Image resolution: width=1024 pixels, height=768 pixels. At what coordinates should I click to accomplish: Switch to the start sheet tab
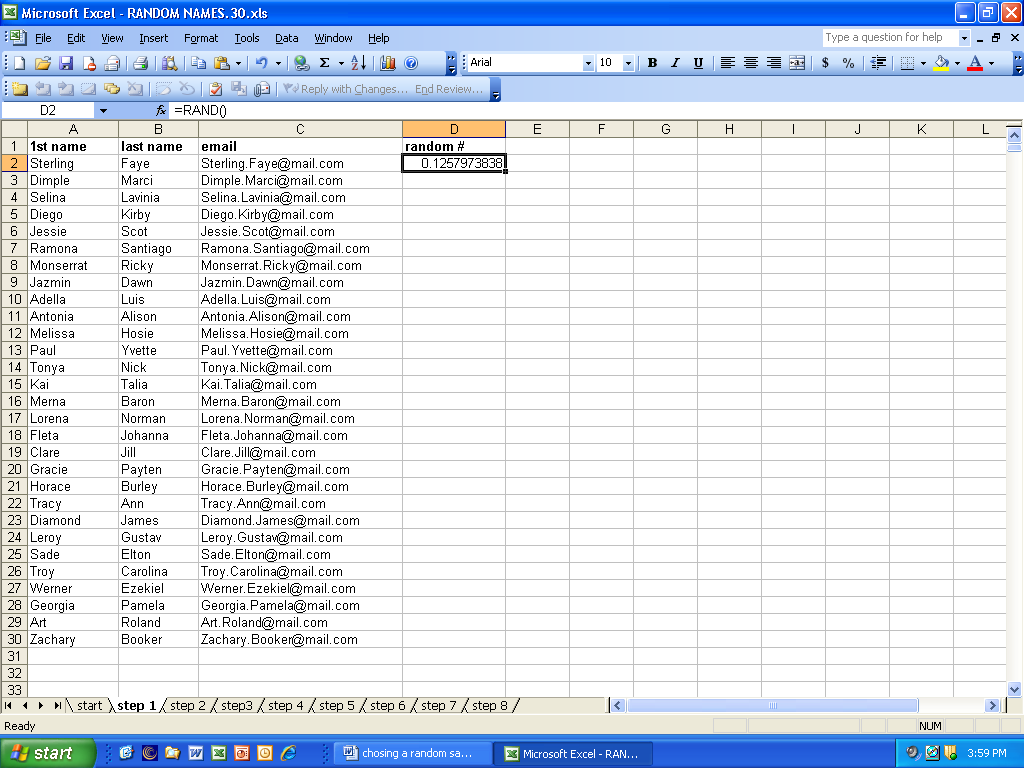[89, 705]
